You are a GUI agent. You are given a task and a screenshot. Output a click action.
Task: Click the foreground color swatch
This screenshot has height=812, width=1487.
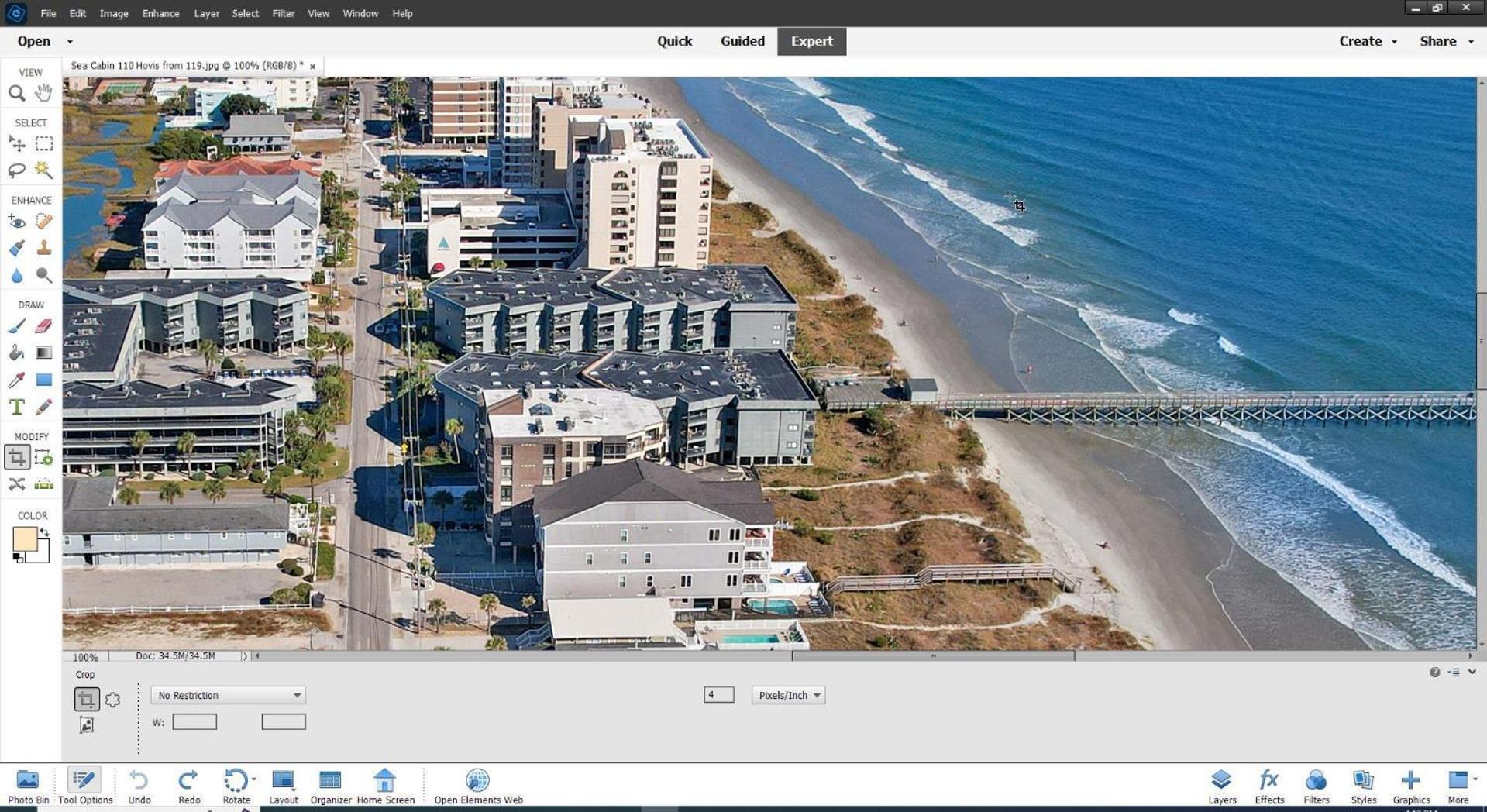25,539
